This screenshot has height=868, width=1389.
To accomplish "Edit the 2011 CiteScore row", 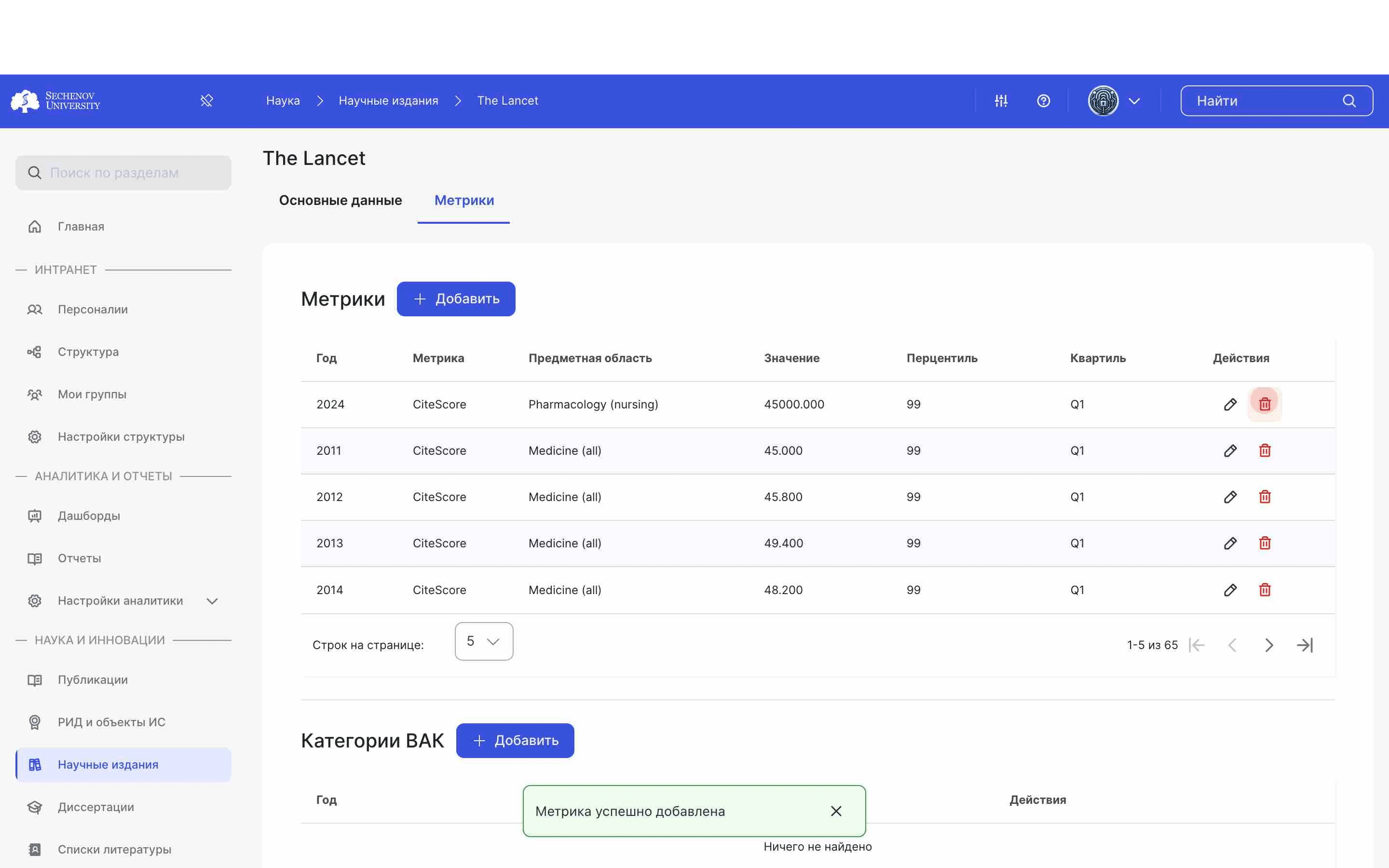I will pyautogui.click(x=1230, y=451).
